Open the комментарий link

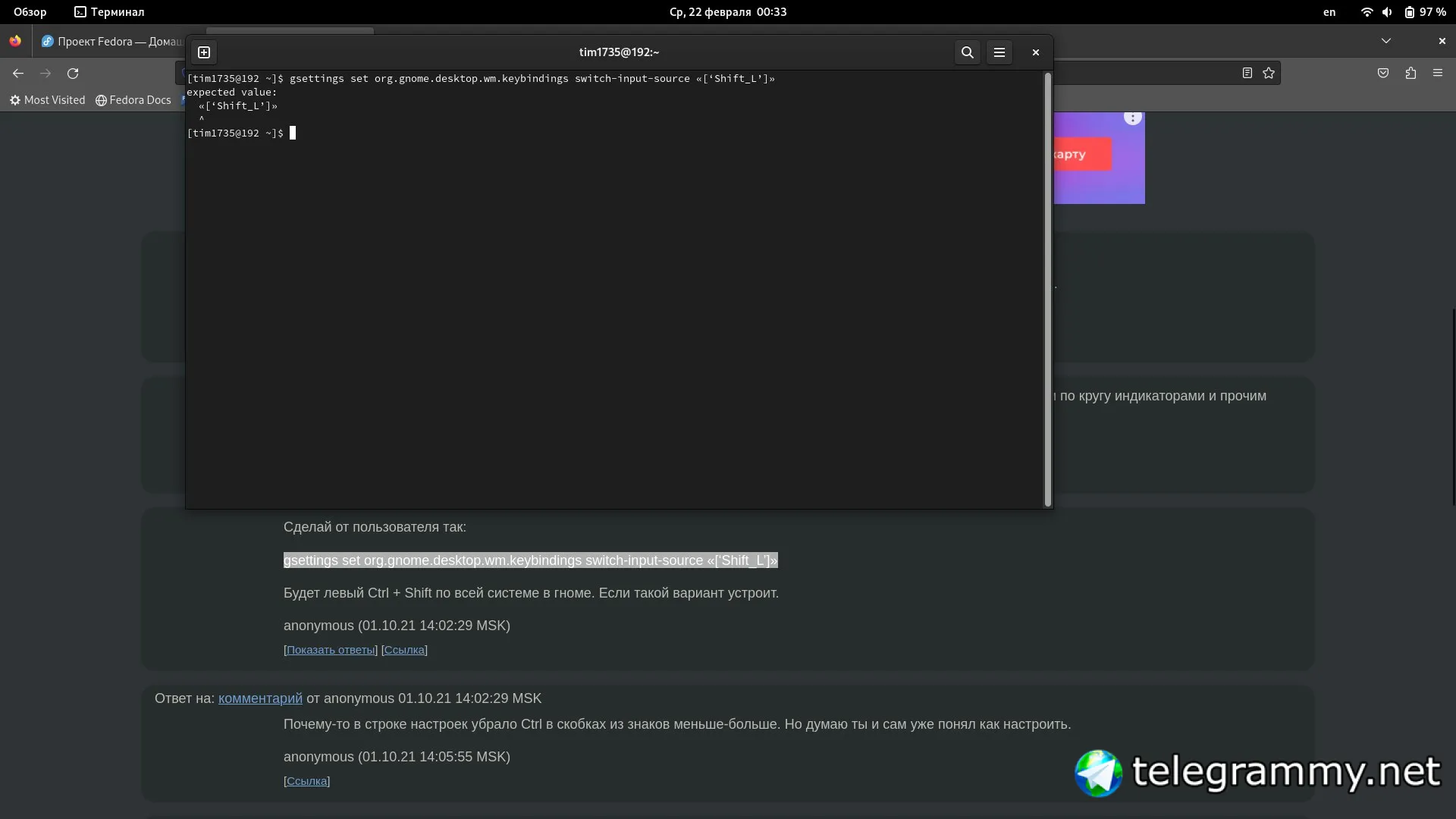coord(260,698)
